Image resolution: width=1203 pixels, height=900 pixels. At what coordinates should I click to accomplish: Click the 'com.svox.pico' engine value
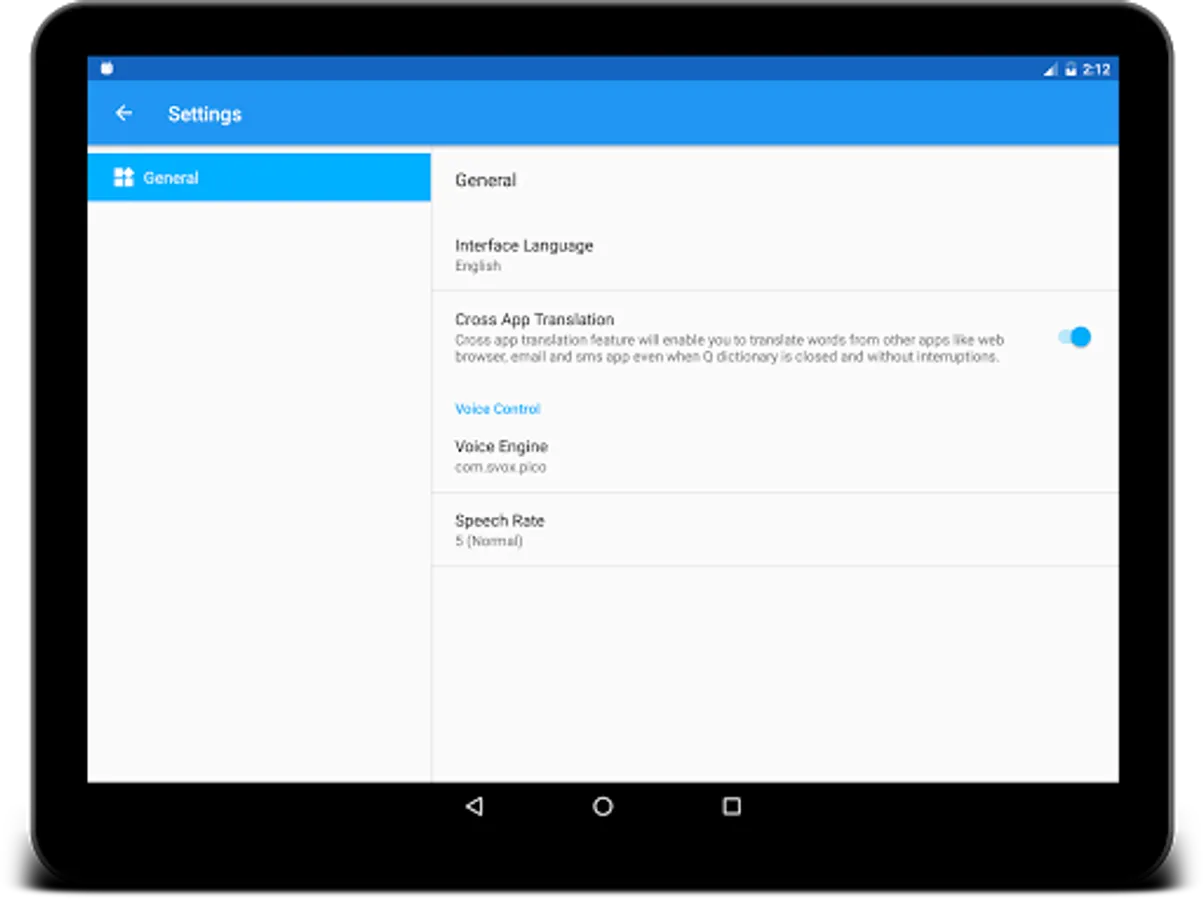pyautogui.click(x=500, y=467)
